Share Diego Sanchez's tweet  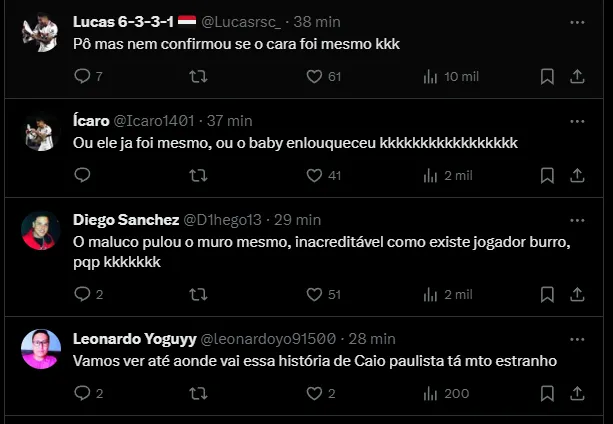[x=577, y=294]
